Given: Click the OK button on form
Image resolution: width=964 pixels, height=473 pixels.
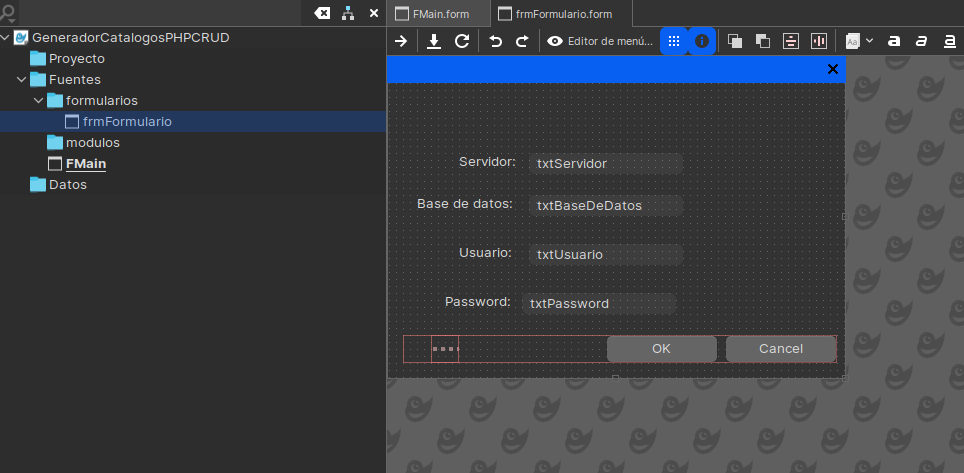Looking at the screenshot, I should coord(661,348).
